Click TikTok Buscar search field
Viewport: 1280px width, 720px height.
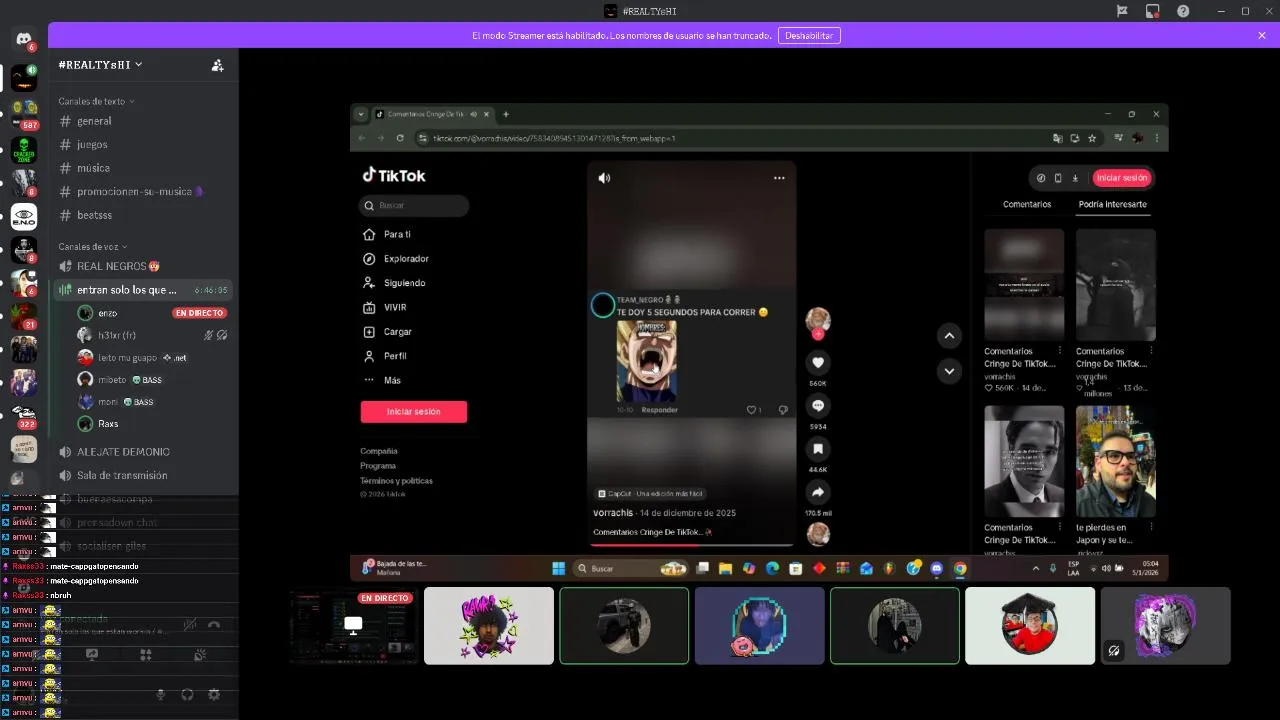pos(414,205)
